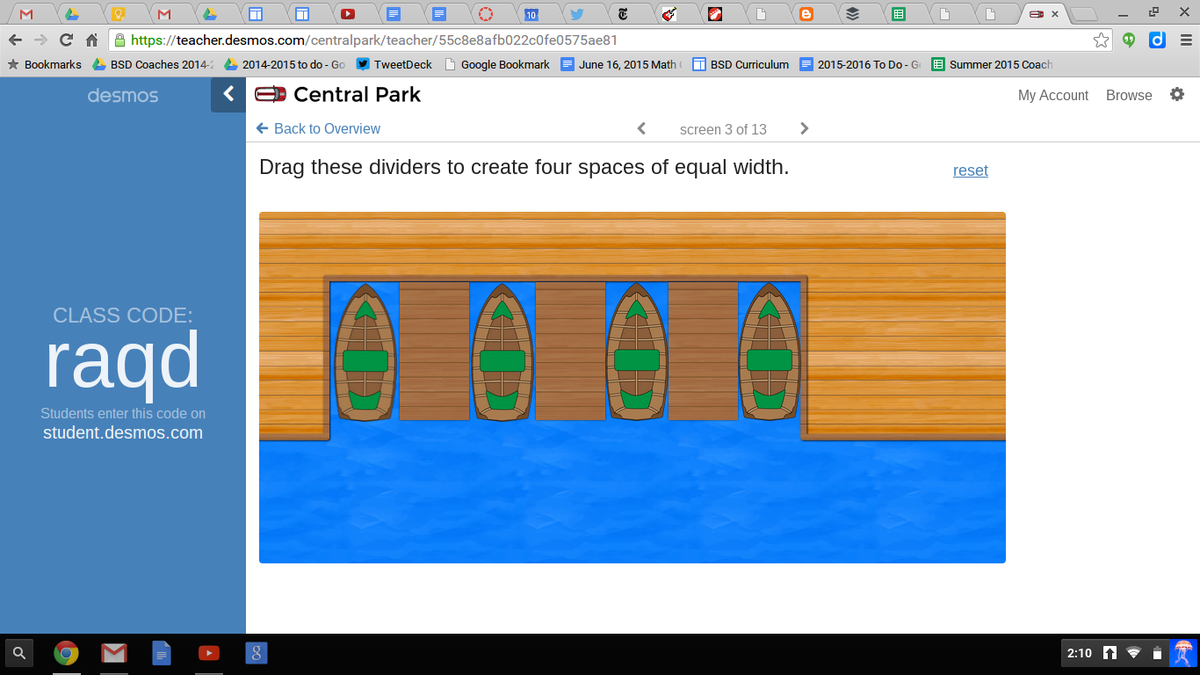This screenshot has width=1200, height=675.
Task: Open the Google Bookmark bookmark
Action: click(497, 64)
